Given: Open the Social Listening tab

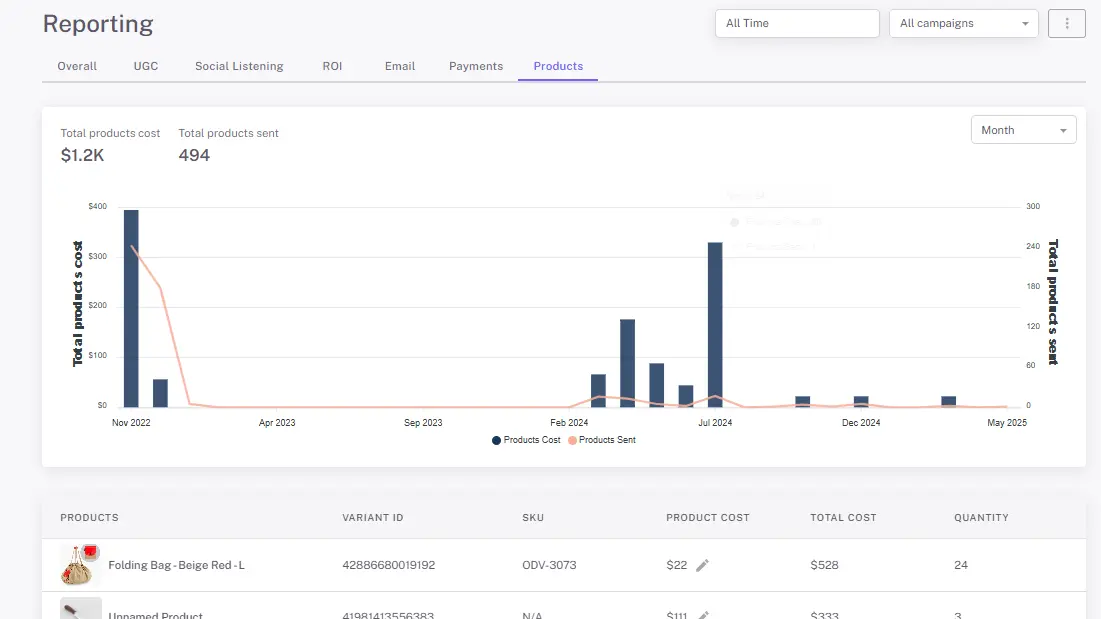Looking at the screenshot, I should point(239,66).
